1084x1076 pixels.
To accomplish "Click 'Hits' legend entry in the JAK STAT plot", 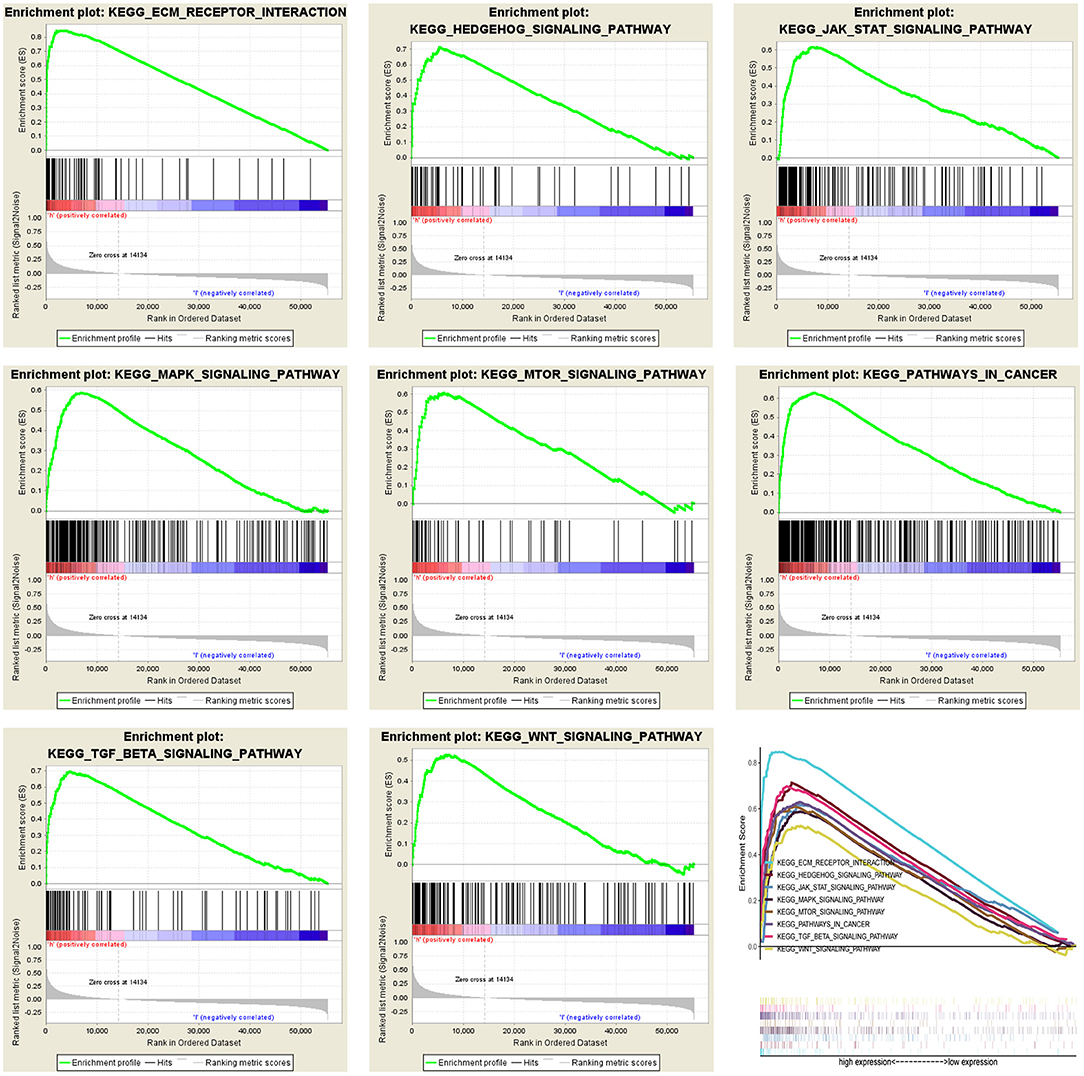I will [x=890, y=338].
